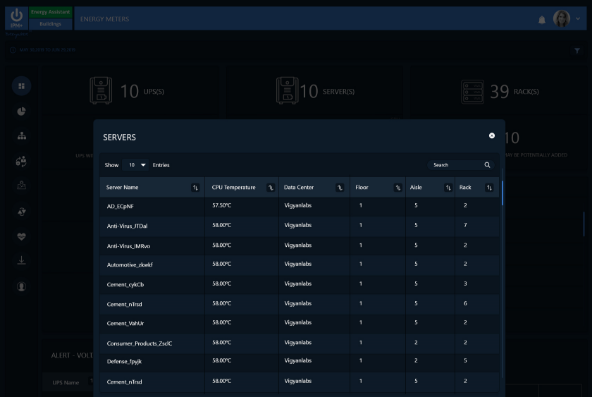
Task: Click the ENERGY METERS header title
Action: pyautogui.click(x=105, y=19)
